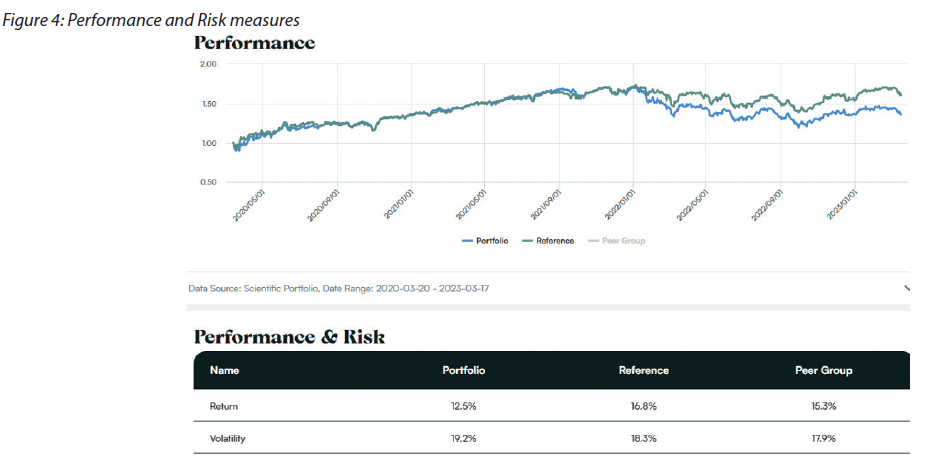Image resolution: width=929 pixels, height=466 pixels.
Task: Click the blue Portfolio legend line marker
Action: pos(467,241)
